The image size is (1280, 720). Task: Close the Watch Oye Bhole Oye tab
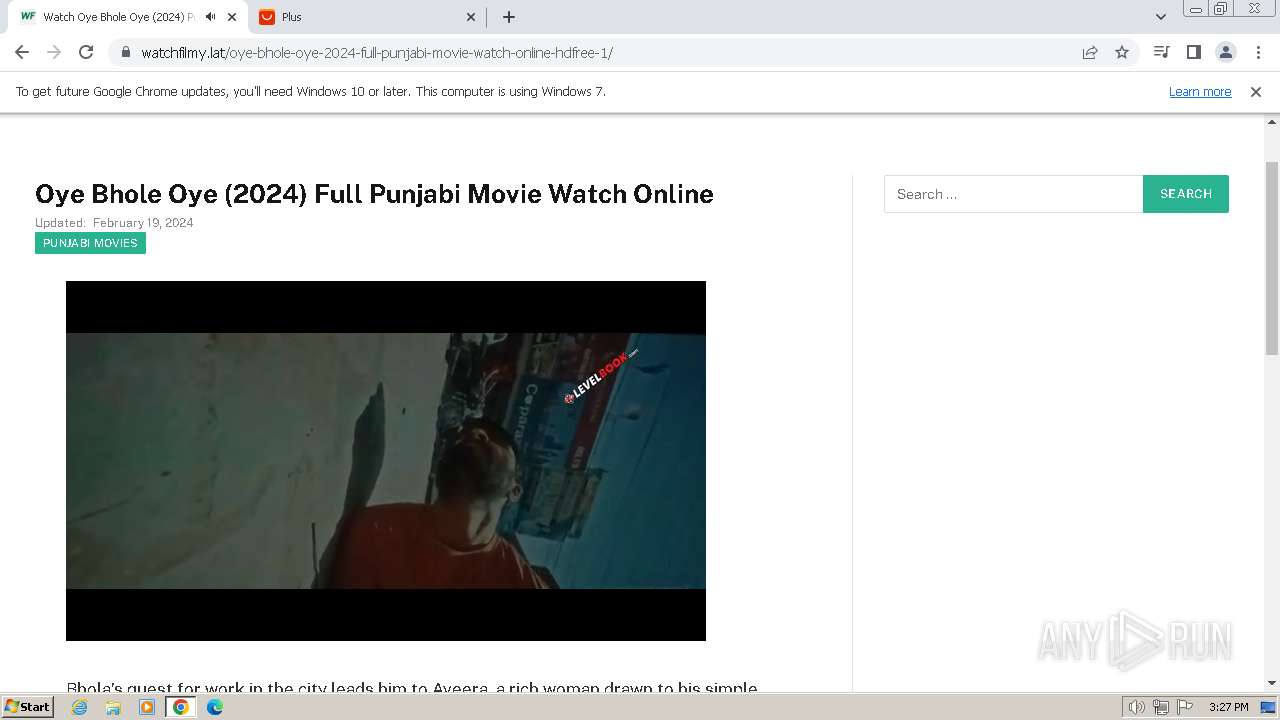[x=232, y=17]
